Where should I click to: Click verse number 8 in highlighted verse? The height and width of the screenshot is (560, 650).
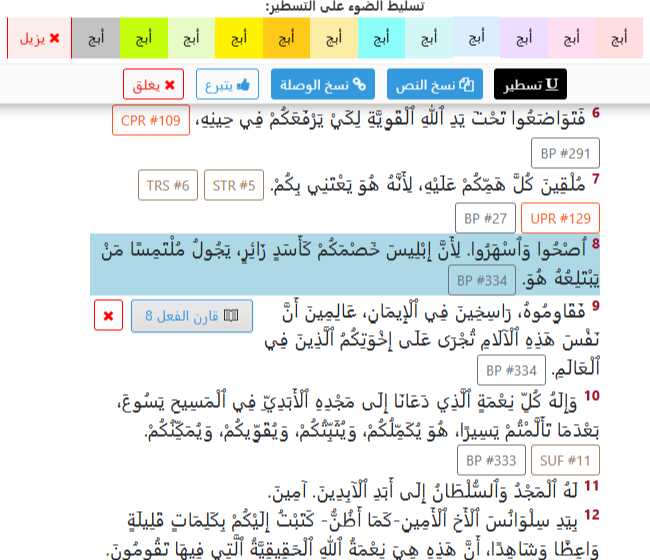[x=596, y=243]
